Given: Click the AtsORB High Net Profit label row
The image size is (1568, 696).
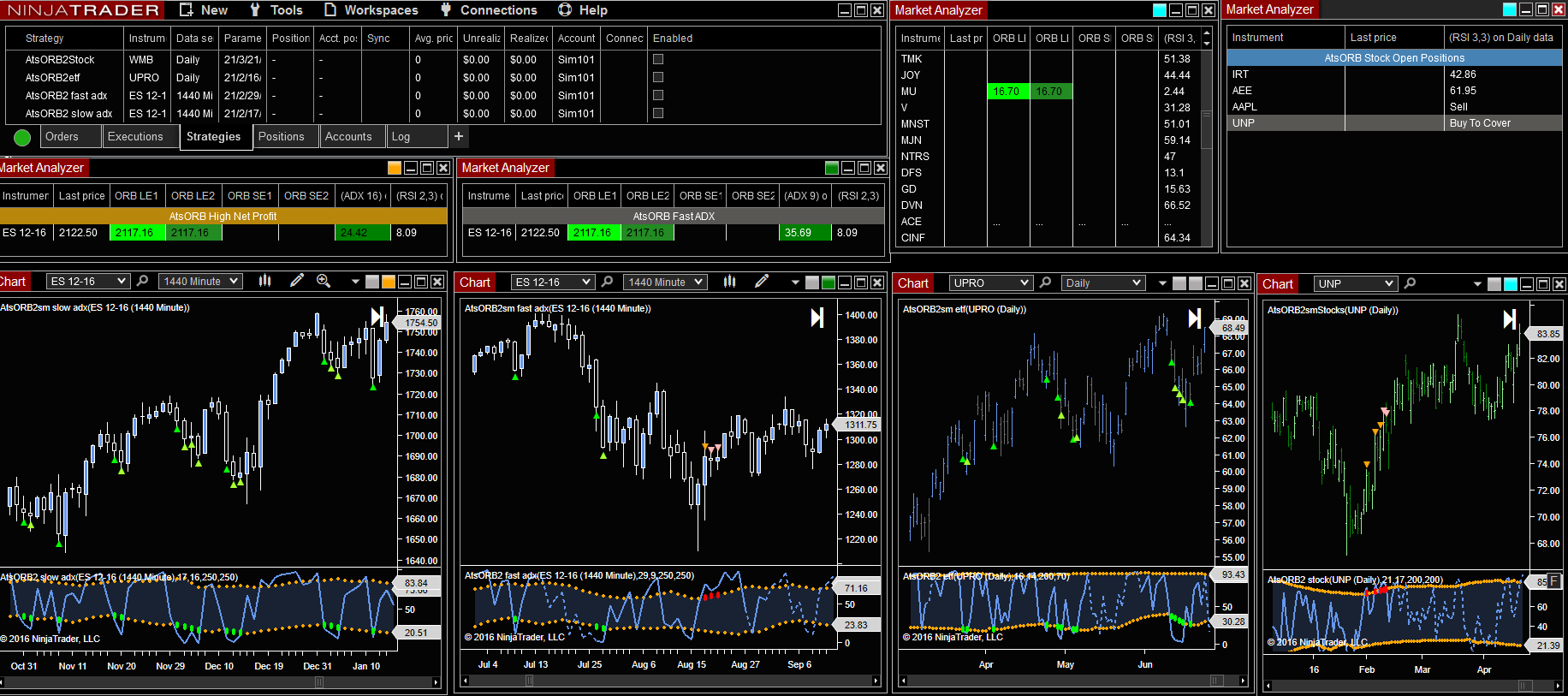Looking at the screenshot, I should click(223, 217).
